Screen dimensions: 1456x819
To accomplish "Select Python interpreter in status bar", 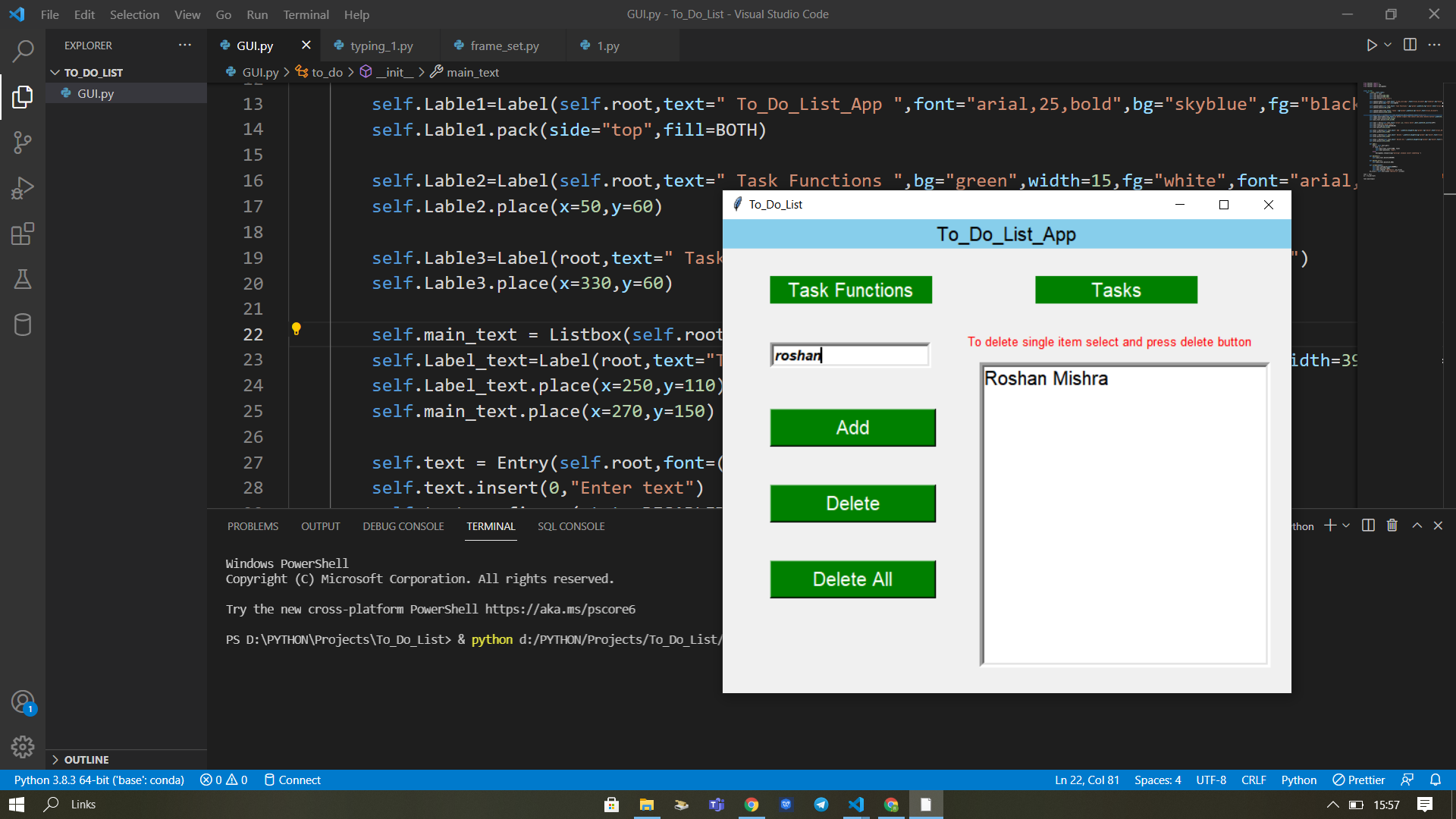I will point(99,780).
